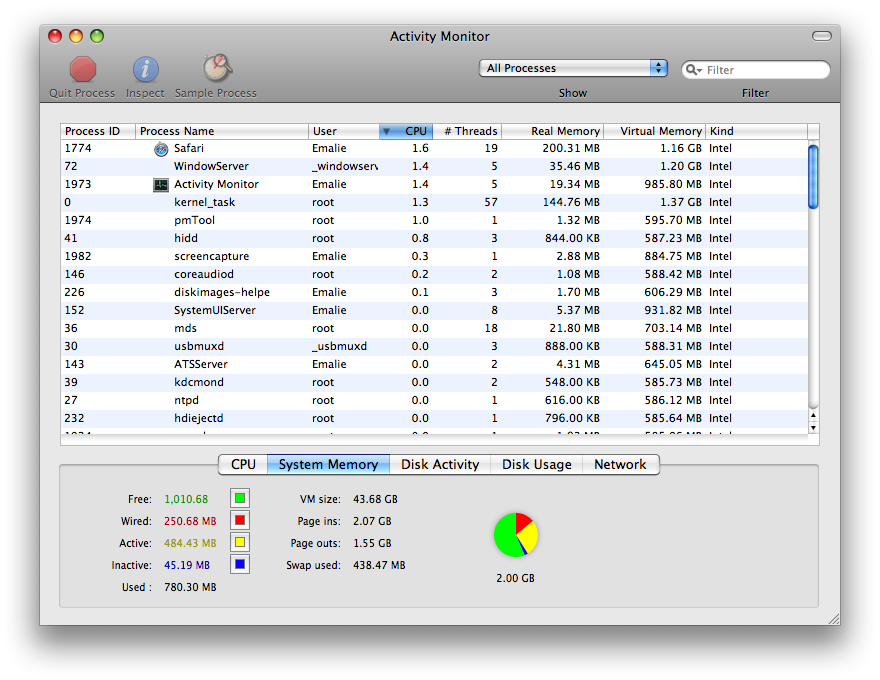Select the System Memory tab
Viewport: 880px width, 680px height.
click(328, 465)
